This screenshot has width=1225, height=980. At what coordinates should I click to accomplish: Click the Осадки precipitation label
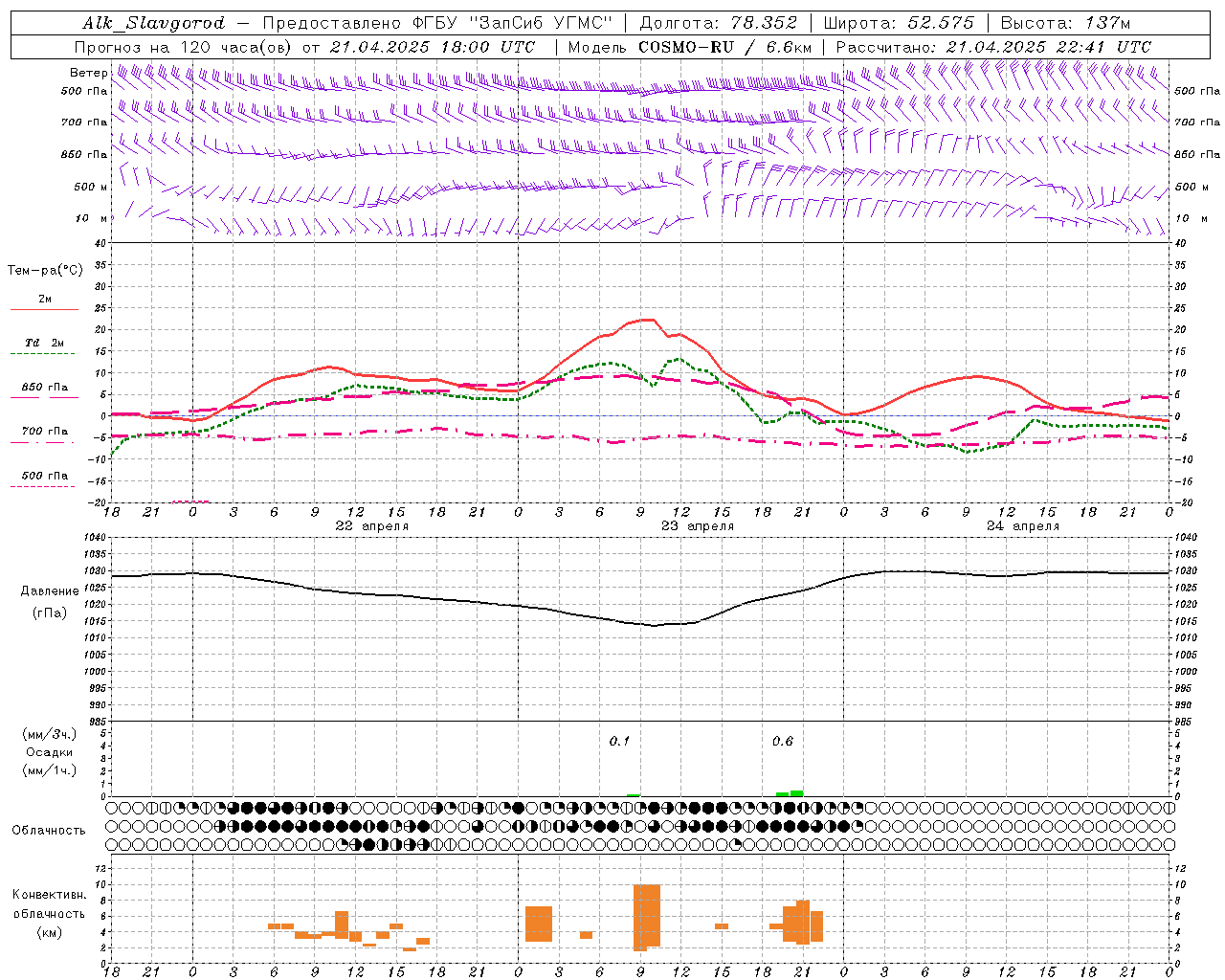coord(50,752)
